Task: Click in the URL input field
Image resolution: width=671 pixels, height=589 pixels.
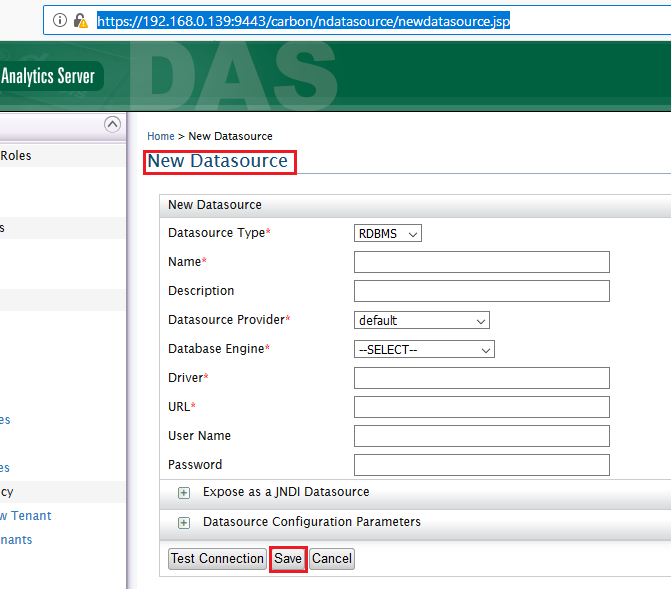Action: 481,407
